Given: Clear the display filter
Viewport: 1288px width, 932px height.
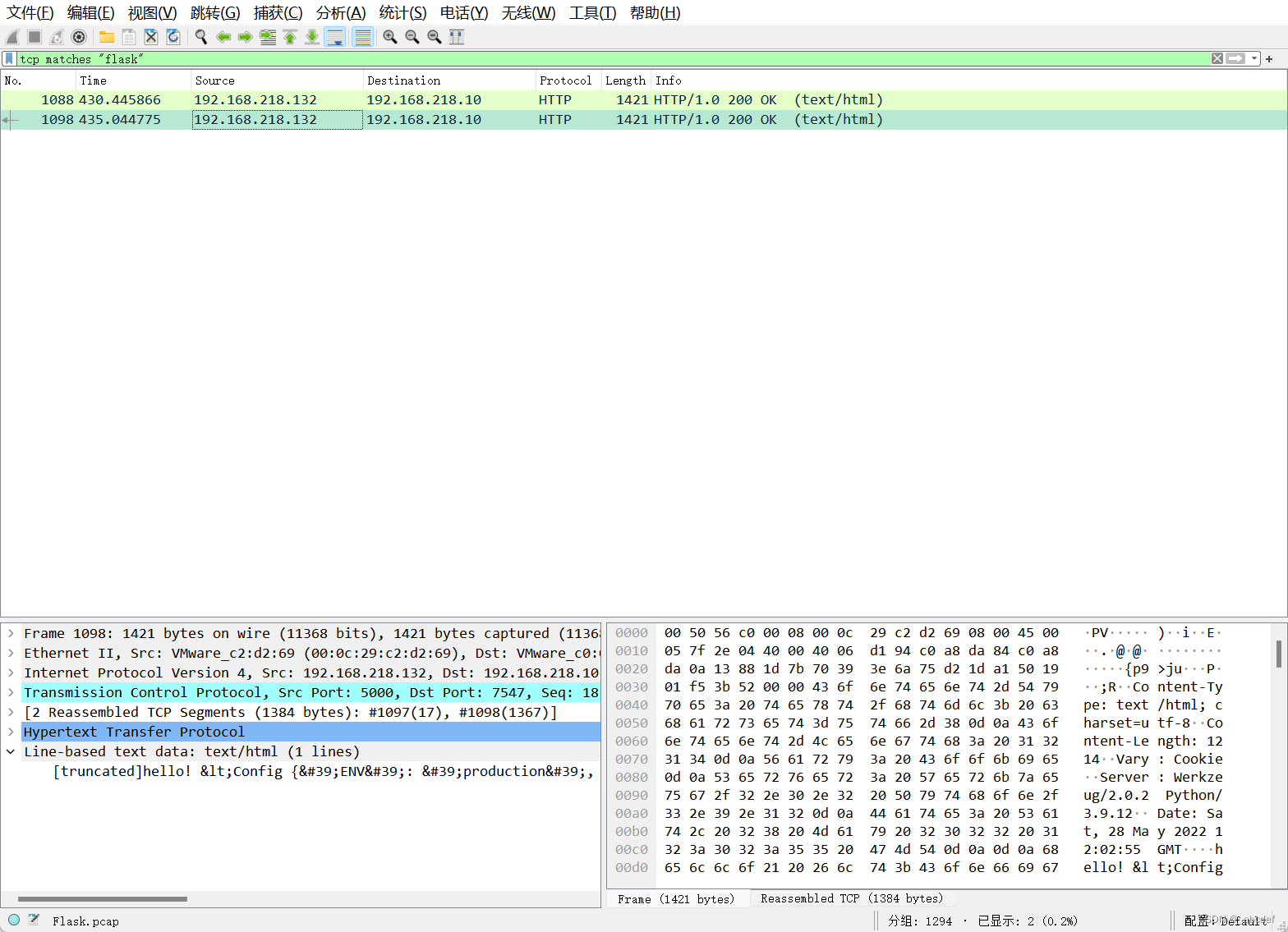Looking at the screenshot, I should [1217, 59].
